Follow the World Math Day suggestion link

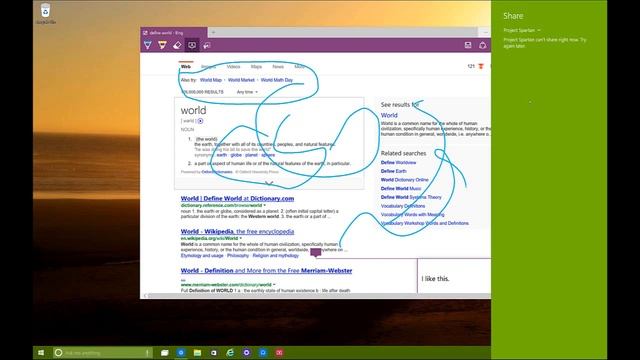coord(277,80)
